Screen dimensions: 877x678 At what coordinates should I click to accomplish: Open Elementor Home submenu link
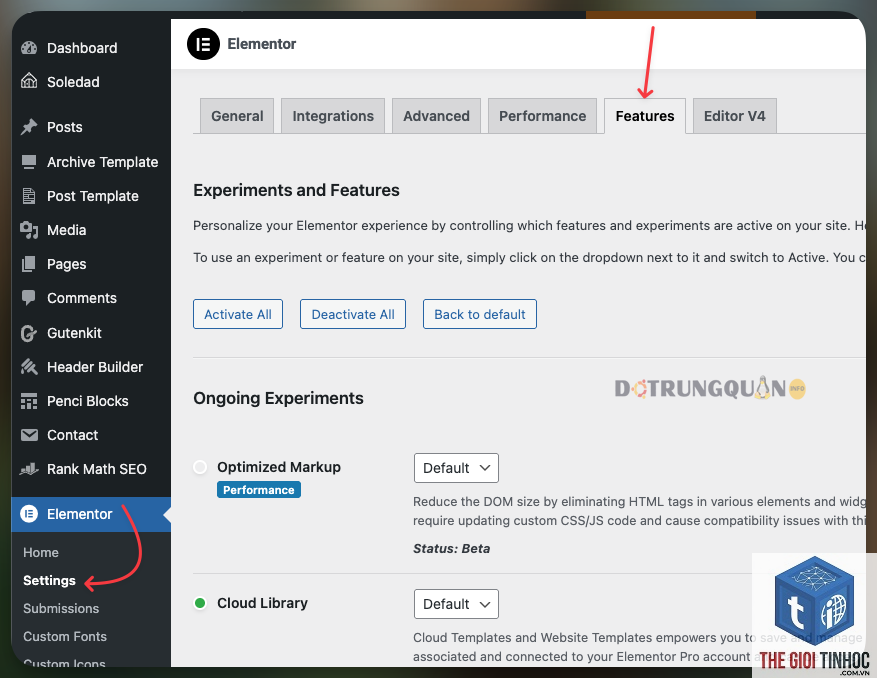[x=41, y=553]
